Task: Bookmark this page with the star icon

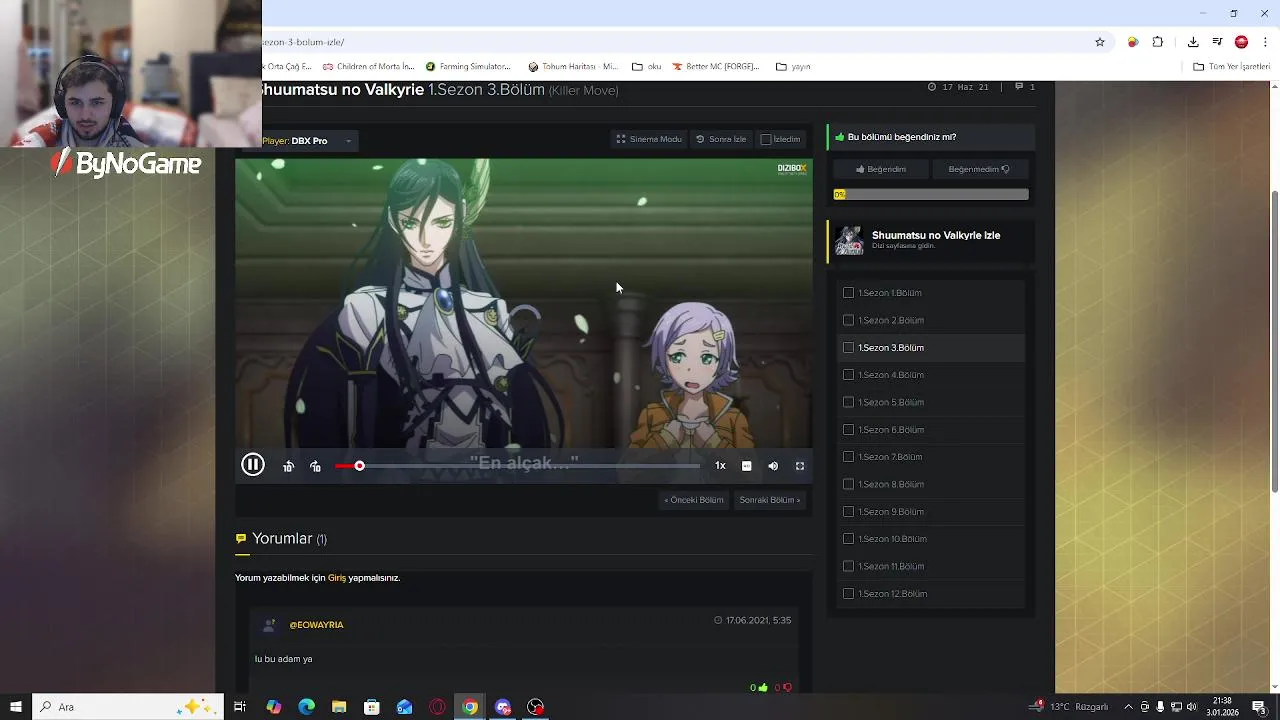Action: 1100,42
